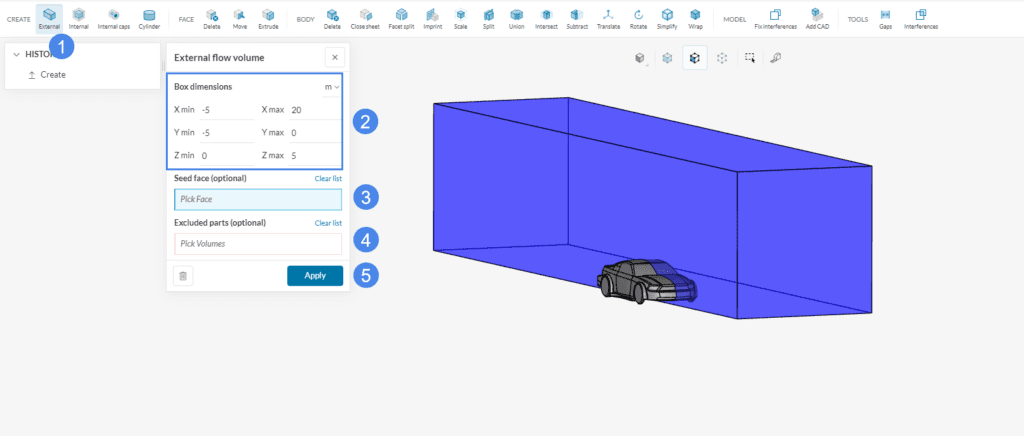Run the Fix interferences tool
1024x436 pixels.
775,17
